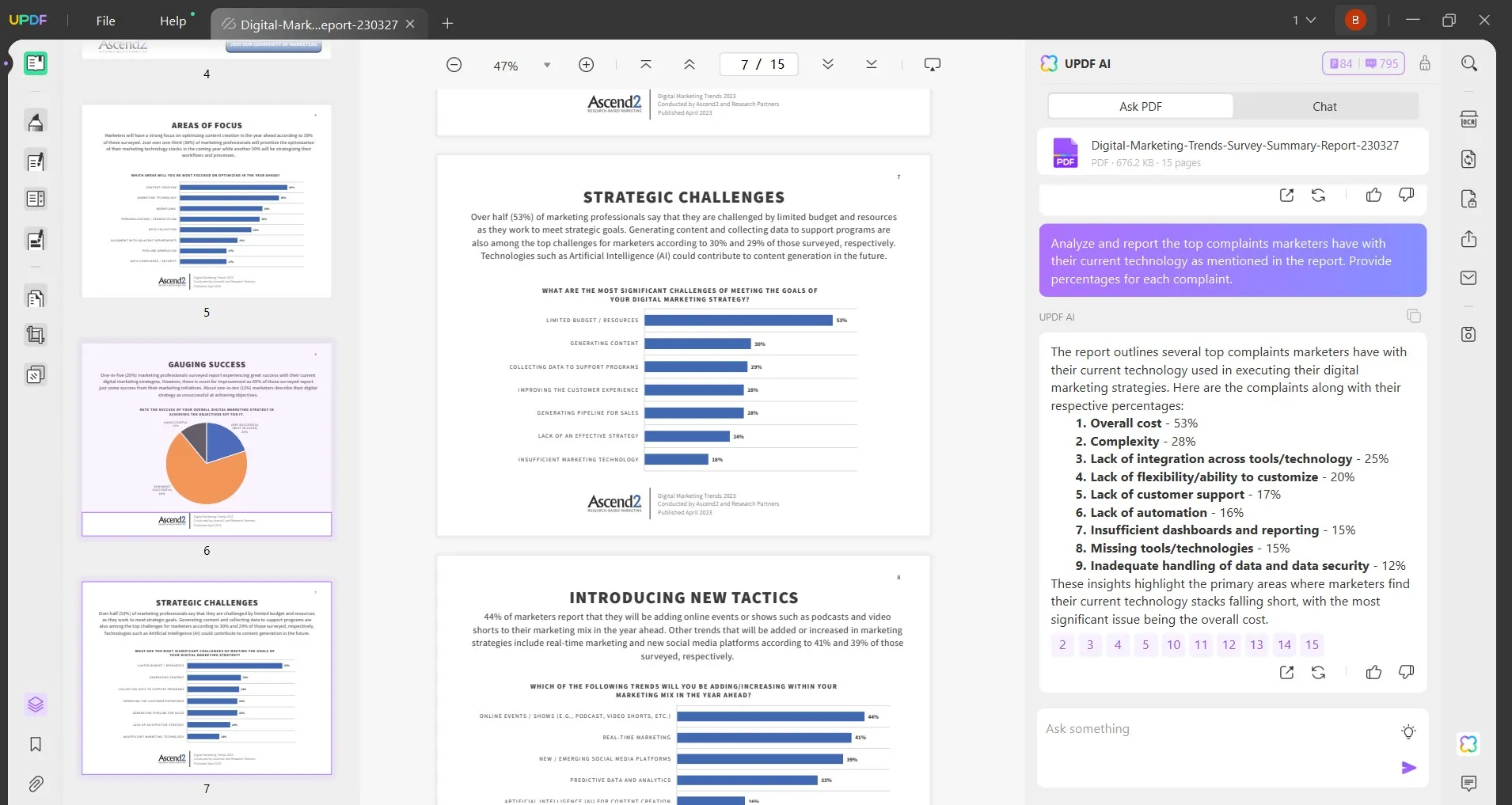Switch to the Ask PDF tab
This screenshot has height=805, width=1512.
pos(1141,106)
